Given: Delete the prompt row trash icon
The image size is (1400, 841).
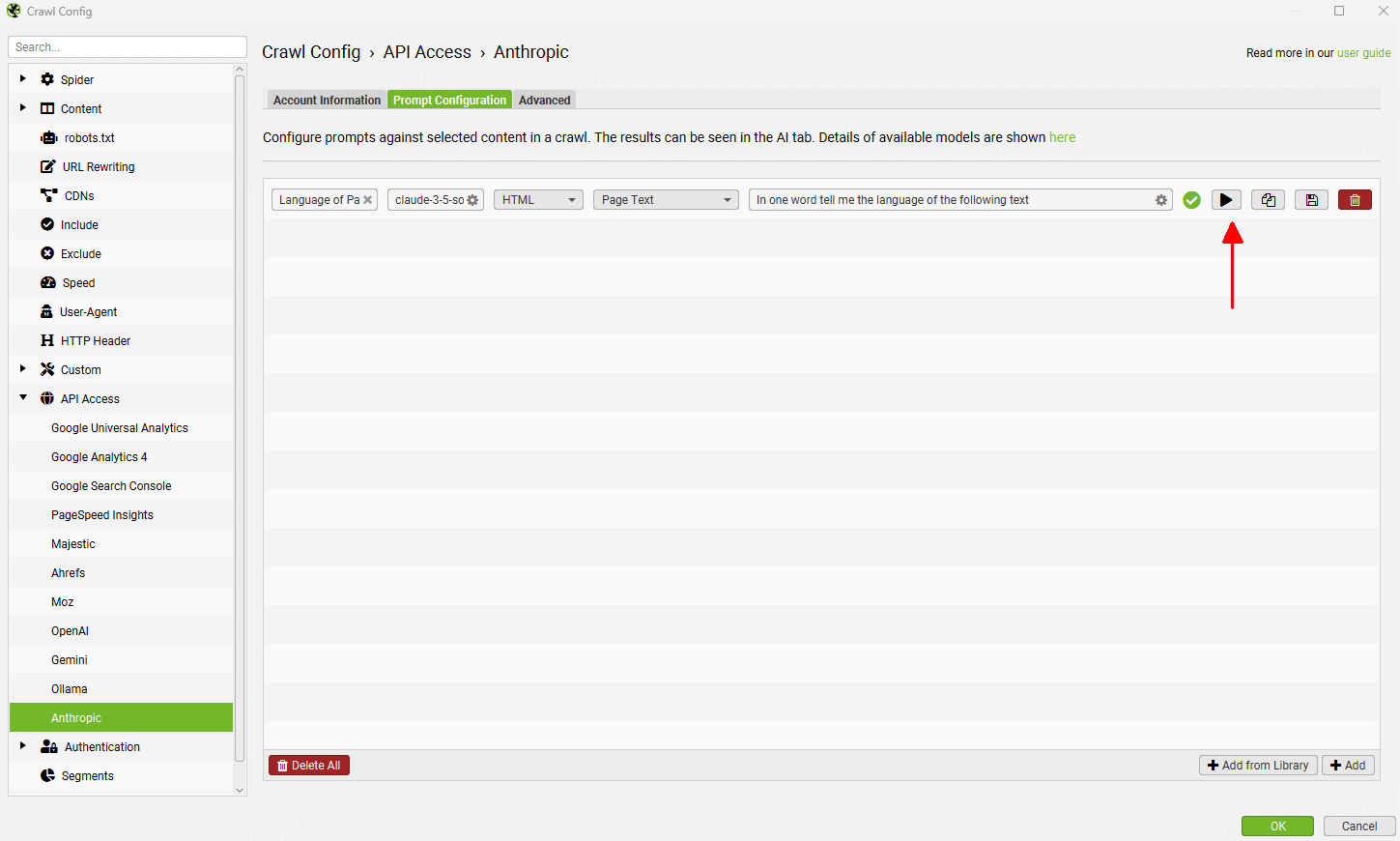Looking at the screenshot, I should click(1355, 200).
